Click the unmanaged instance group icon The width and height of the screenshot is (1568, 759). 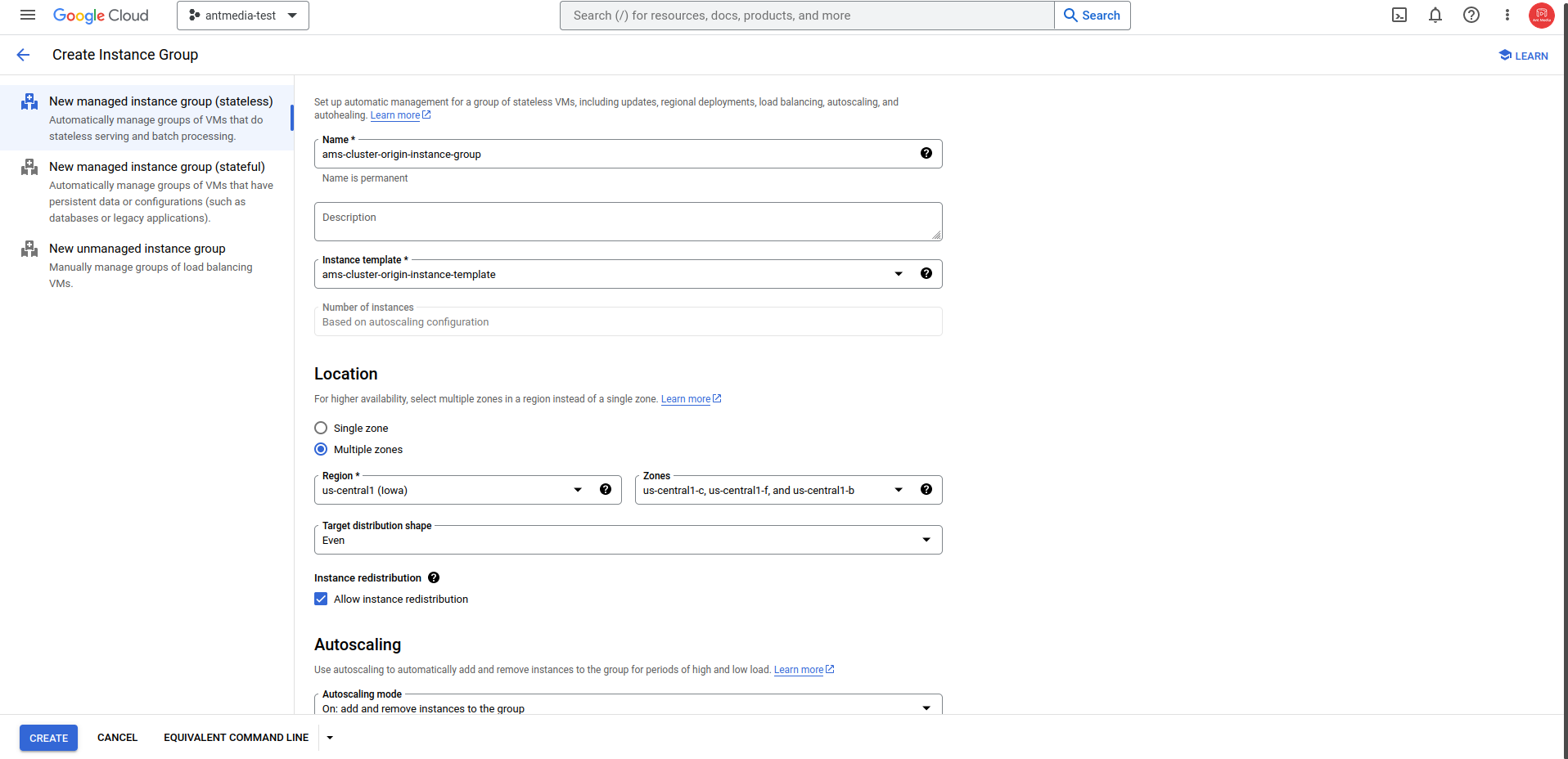(x=29, y=249)
